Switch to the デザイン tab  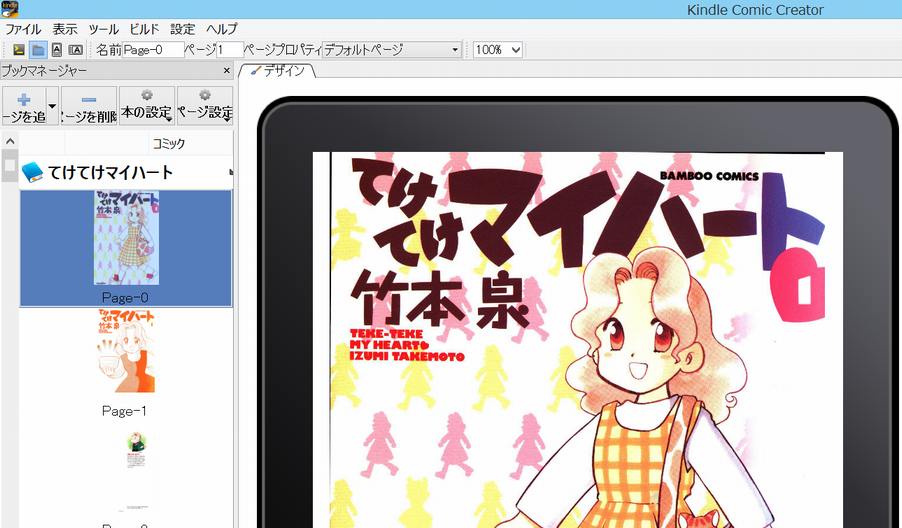click(278, 71)
